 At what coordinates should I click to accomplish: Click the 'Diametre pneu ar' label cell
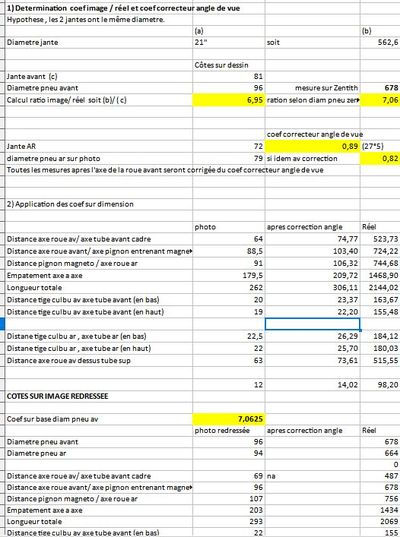[x=99, y=453]
